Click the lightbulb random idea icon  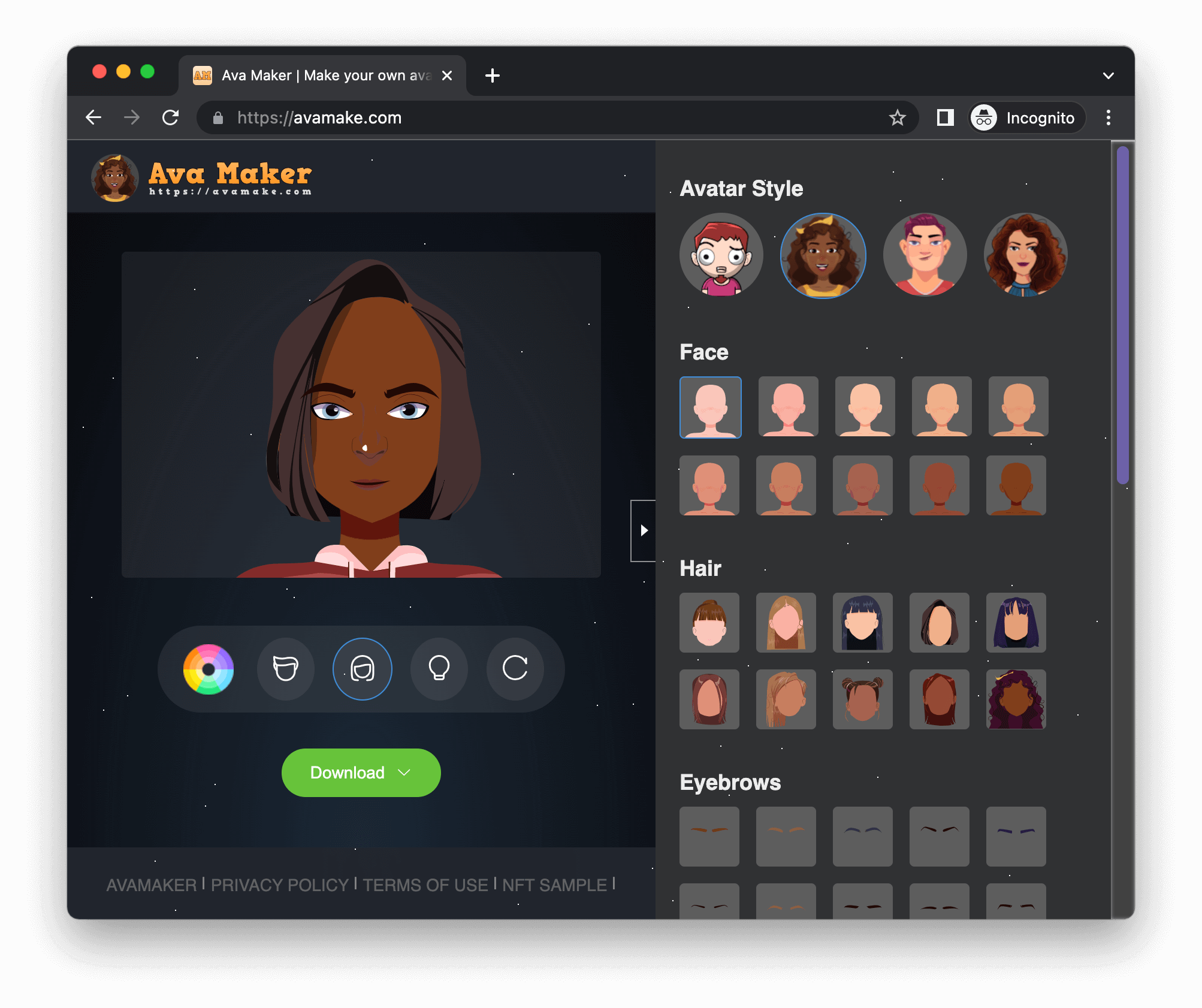(x=439, y=669)
